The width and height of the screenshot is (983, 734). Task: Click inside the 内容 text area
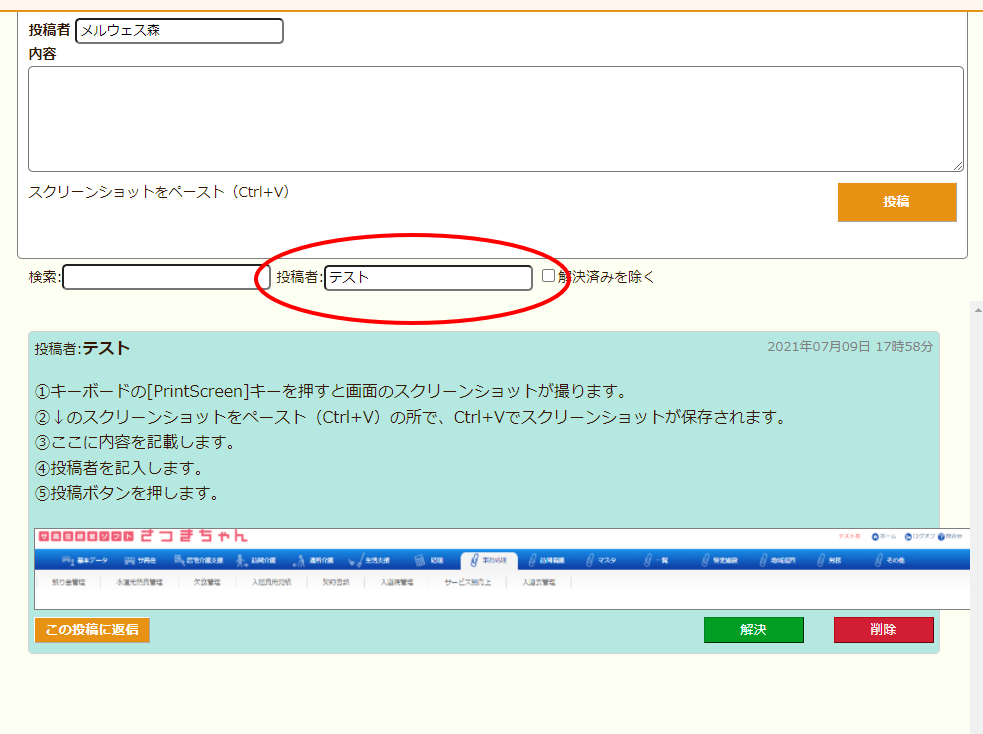coord(495,118)
